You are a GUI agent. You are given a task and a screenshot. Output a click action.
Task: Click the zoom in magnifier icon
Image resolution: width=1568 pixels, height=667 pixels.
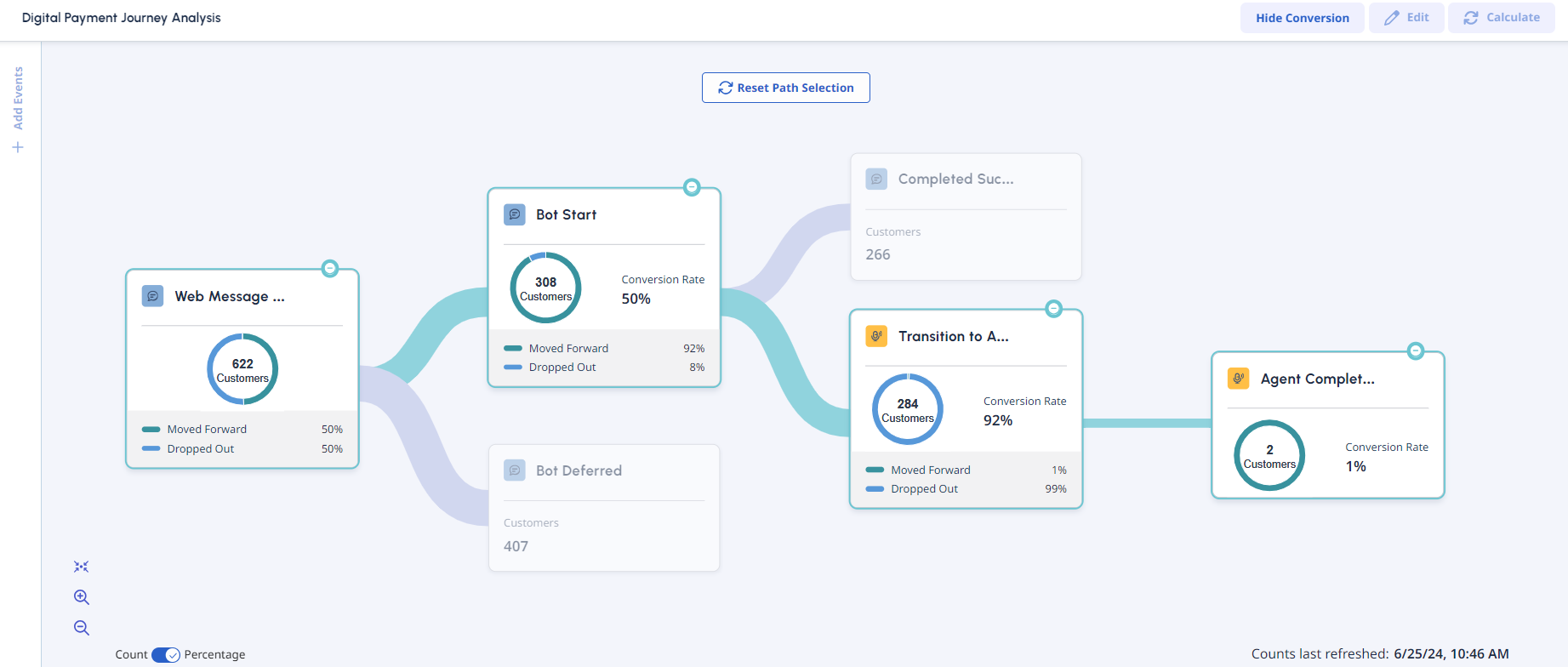point(82,597)
